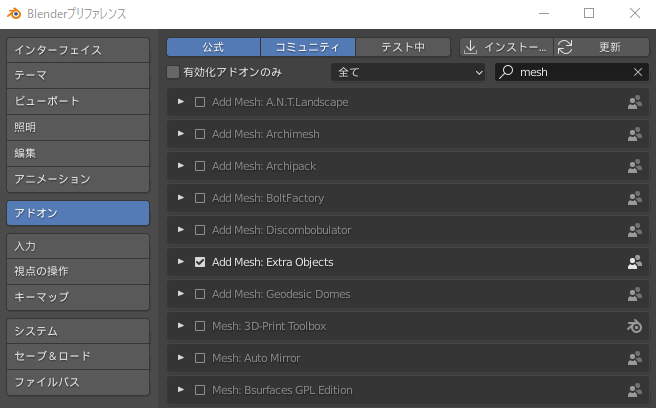Viewport: 656px width, 408px height.
Task: Enable Add Mesh: Archimesh addon
Action: (x=200, y=134)
